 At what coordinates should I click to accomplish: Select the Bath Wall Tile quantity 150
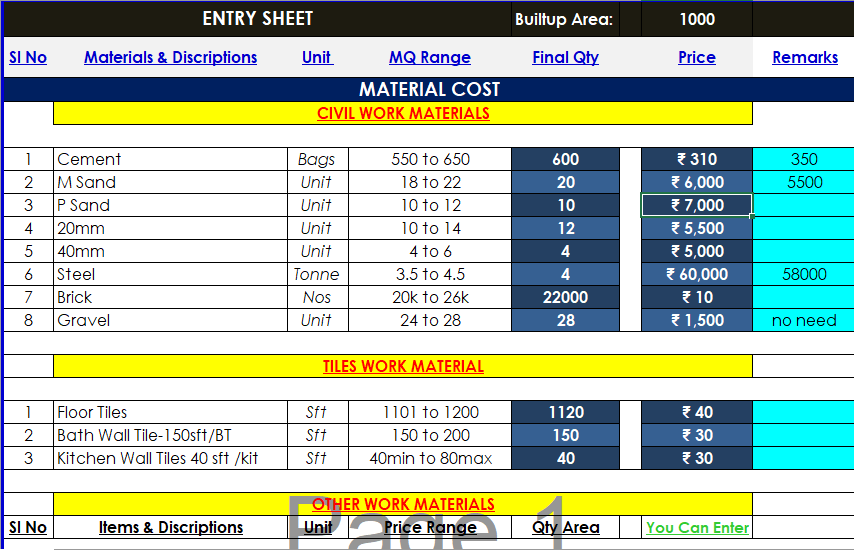click(x=565, y=435)
